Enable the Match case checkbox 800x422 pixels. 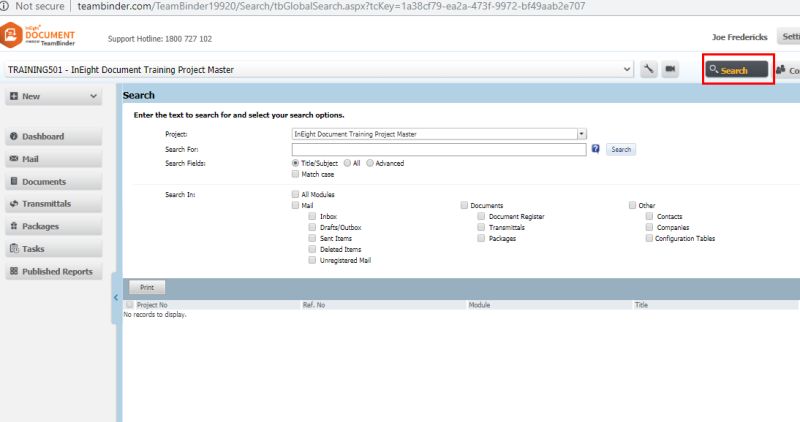295,174
